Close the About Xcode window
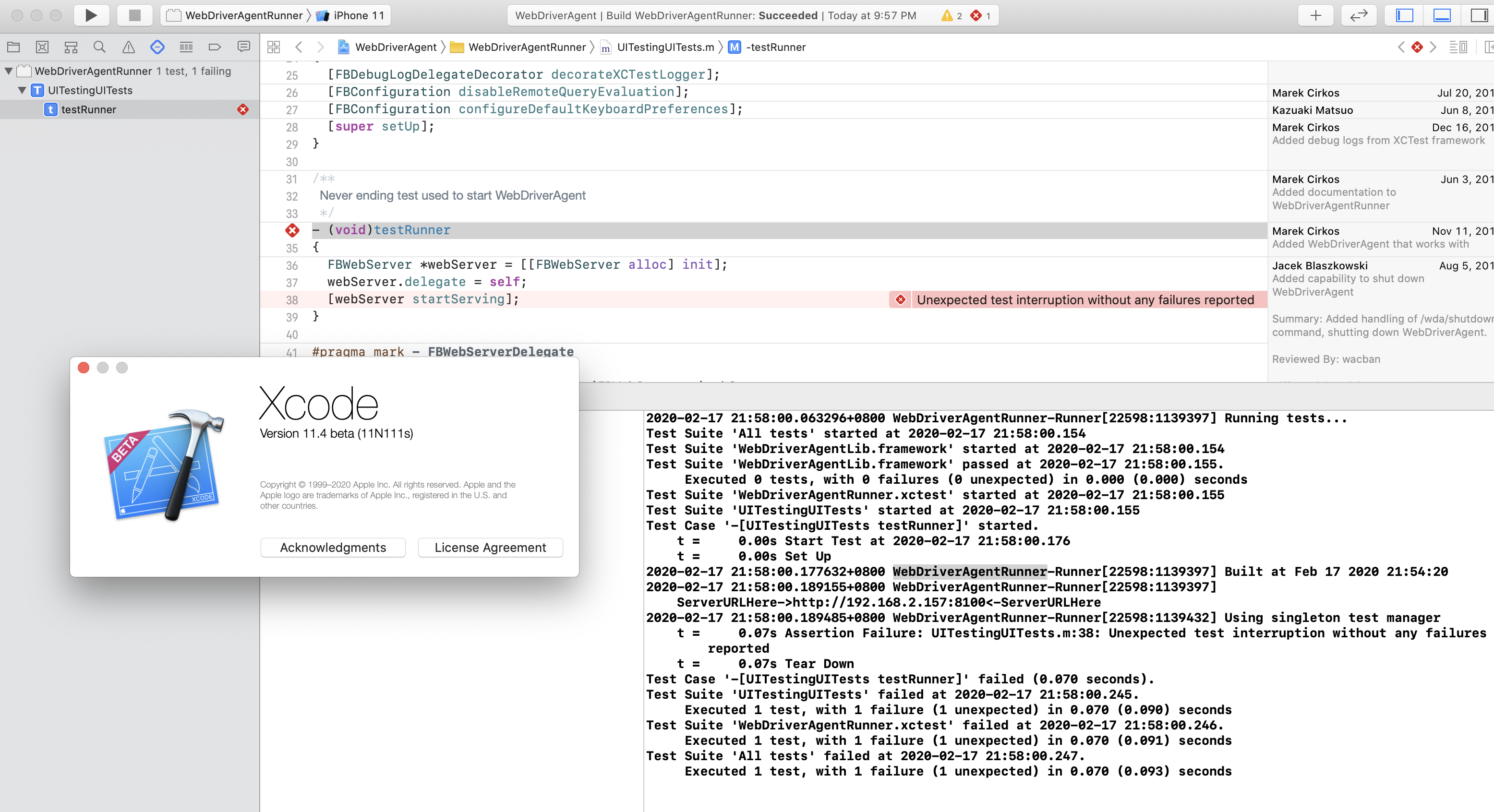Screen dimensions: 1494x812 point(84,368)
